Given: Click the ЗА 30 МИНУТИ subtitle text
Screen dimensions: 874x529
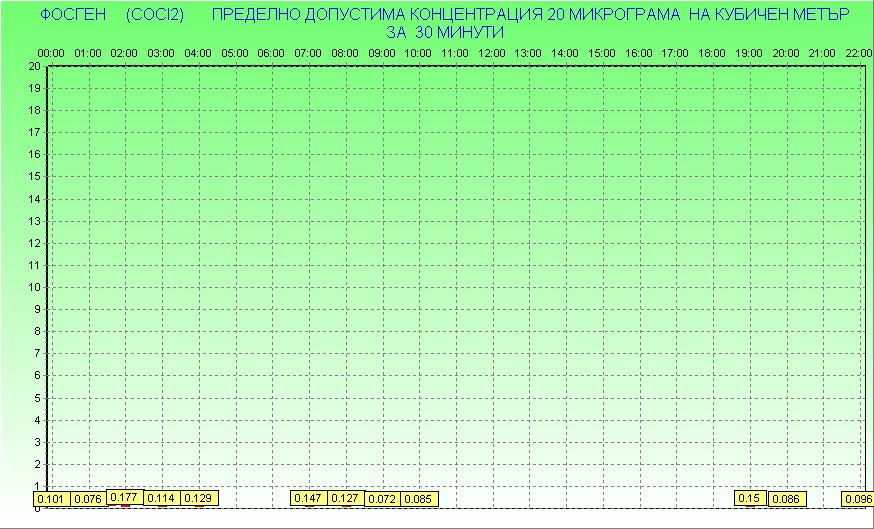Looking at the screenshot, I should [x=444, y=32].
